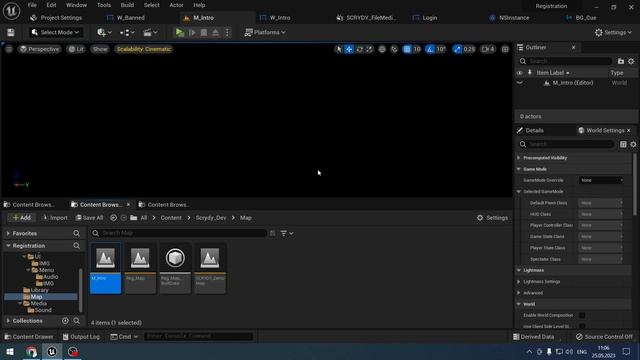Click the viewport layout maximize icon
The height and width of the screenshot is (360, 640).
tap(505, 49)
